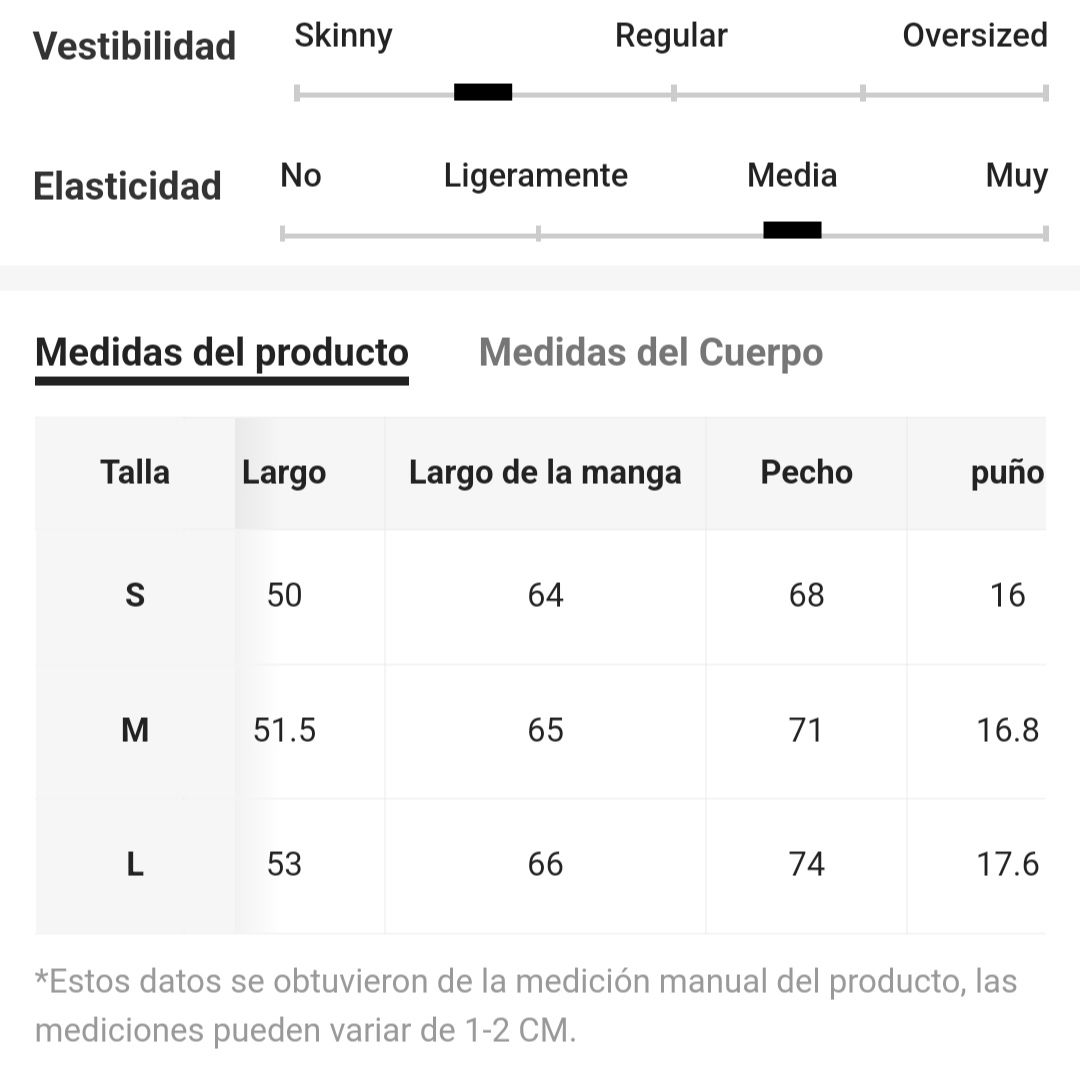This screenshot has width=1080, height=1067.
Task: Click the Oversized fit label
Action: (x=975, y=35)
